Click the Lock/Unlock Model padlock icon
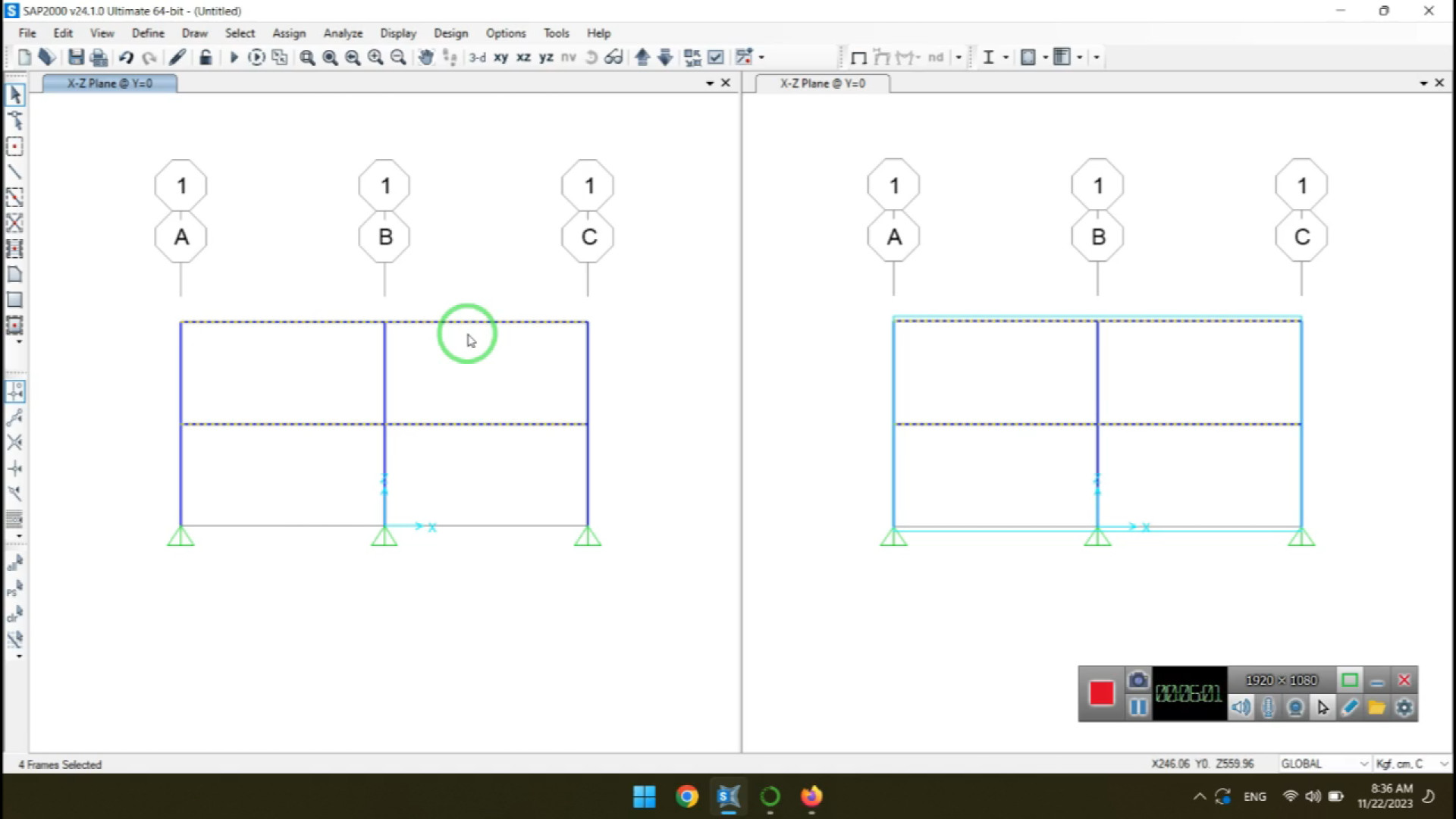This screenshot has width=1456, height=819. pos(206,58)
